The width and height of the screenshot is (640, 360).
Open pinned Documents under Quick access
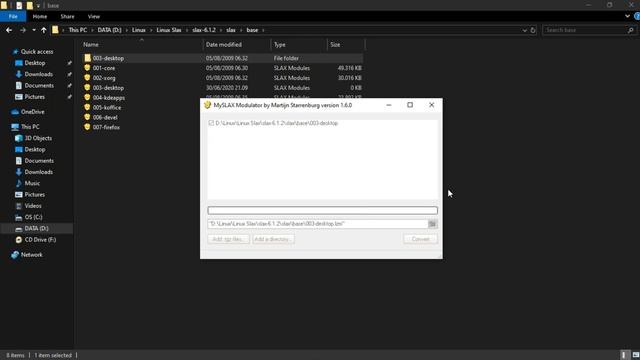(x=39, y=86)
